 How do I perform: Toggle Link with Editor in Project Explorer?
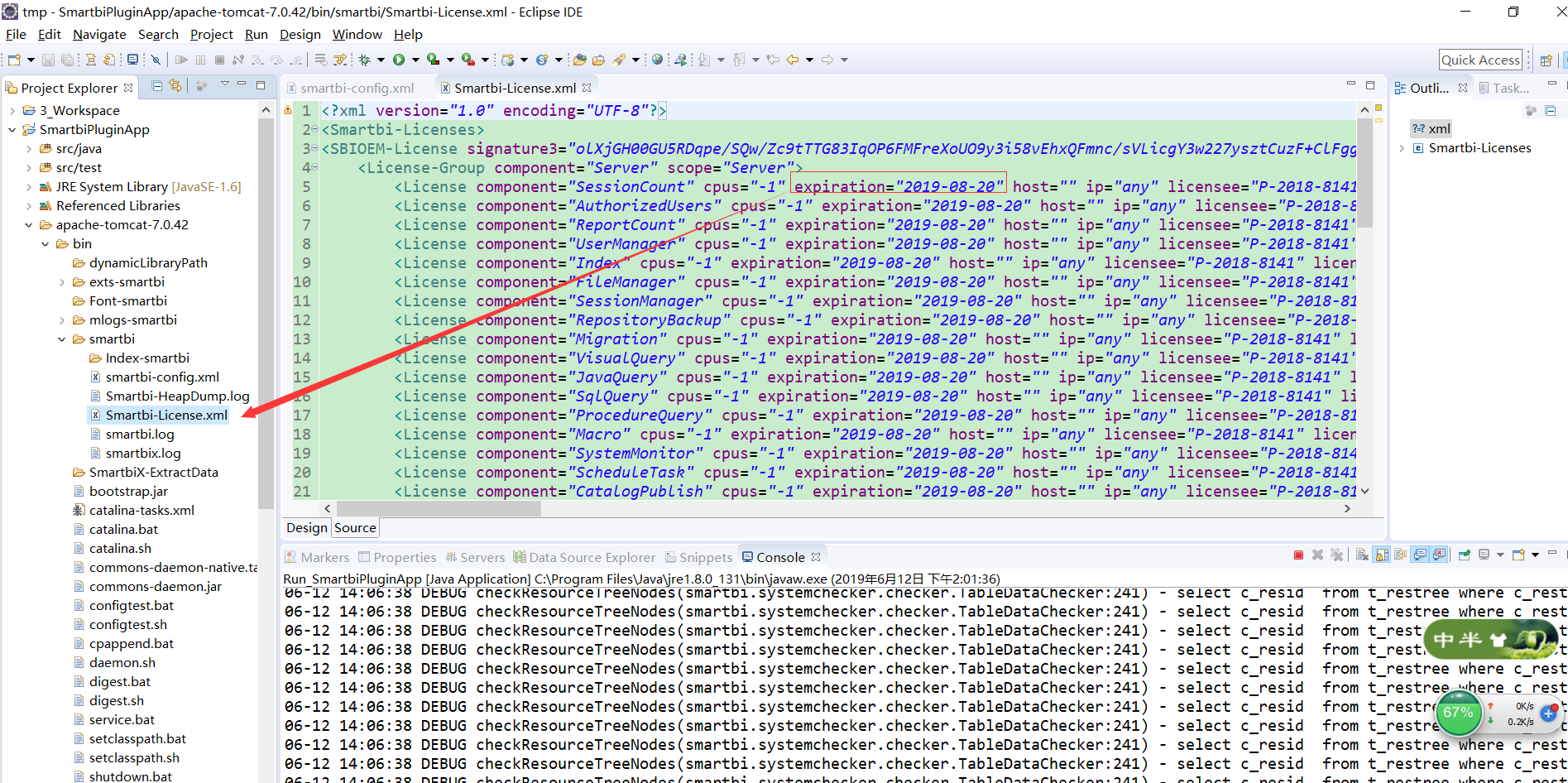(175, 85)
